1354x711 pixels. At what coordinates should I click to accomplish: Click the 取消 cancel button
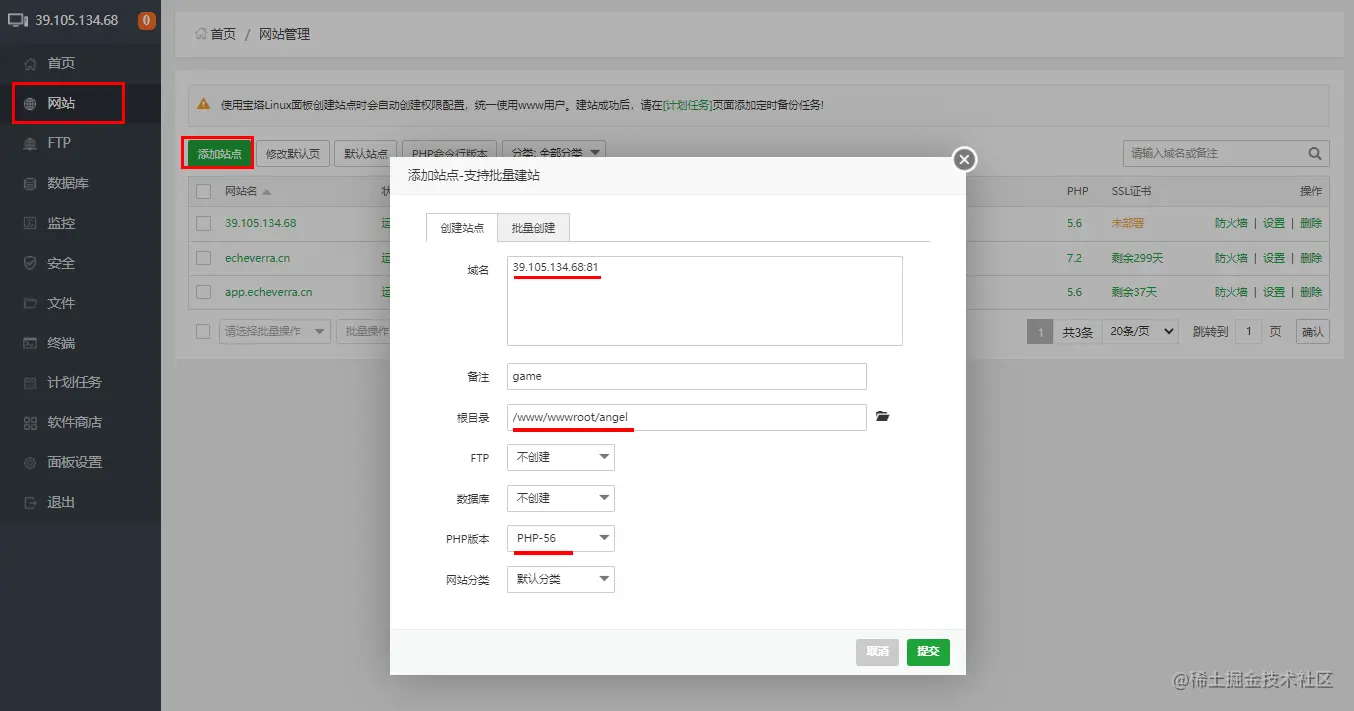pyautogui.click(x=877, y=651)
